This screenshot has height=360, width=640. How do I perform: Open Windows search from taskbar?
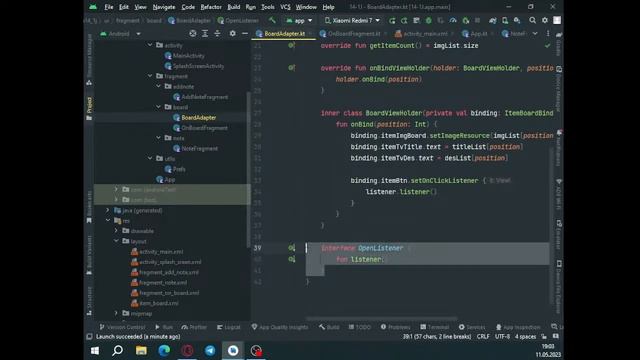(x=118, y=350)
